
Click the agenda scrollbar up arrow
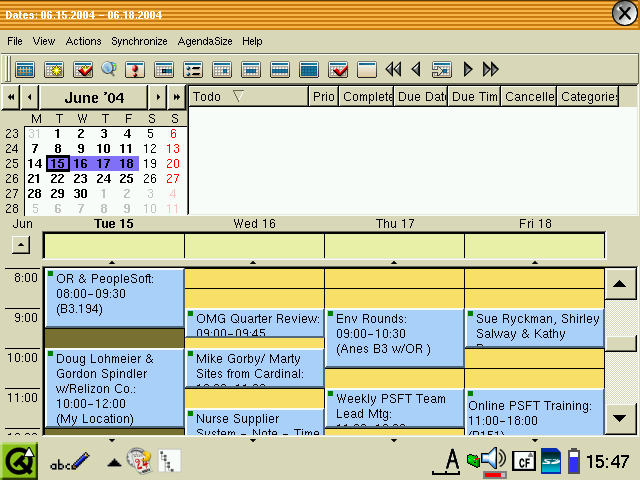[620, 284]
